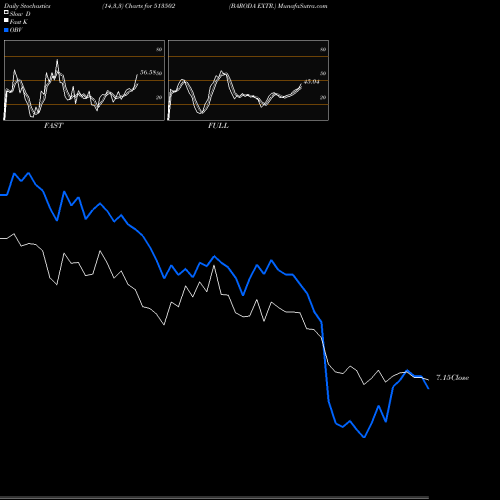
Task: Click the '(14,3,3) Charts for 513502' text
Action: click(139, 6)
